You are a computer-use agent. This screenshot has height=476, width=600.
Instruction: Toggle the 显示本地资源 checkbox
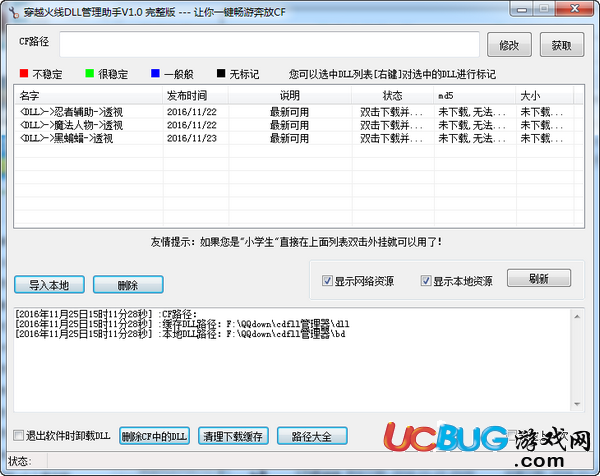[x=426, y=280]
